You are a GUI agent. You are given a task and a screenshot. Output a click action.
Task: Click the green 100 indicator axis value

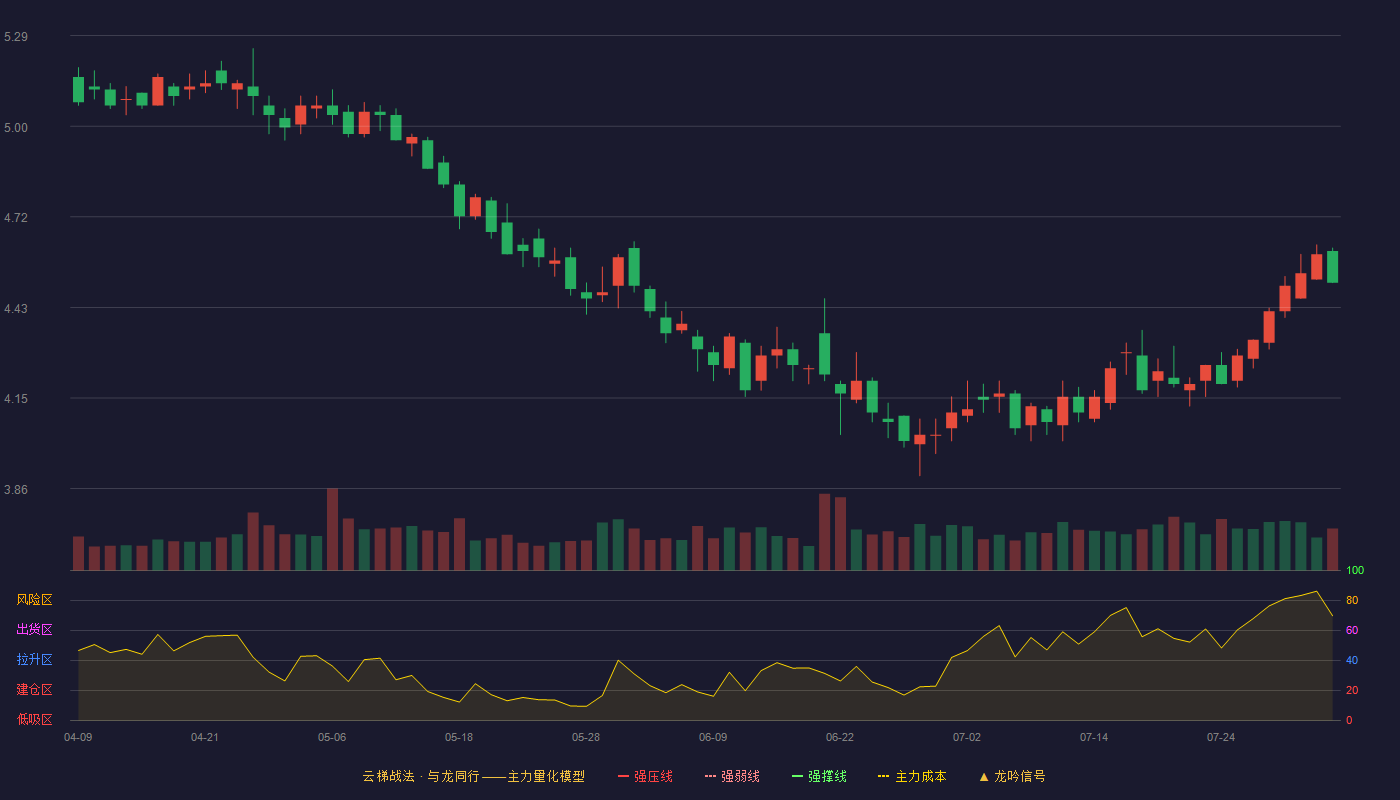point(1355,570)
